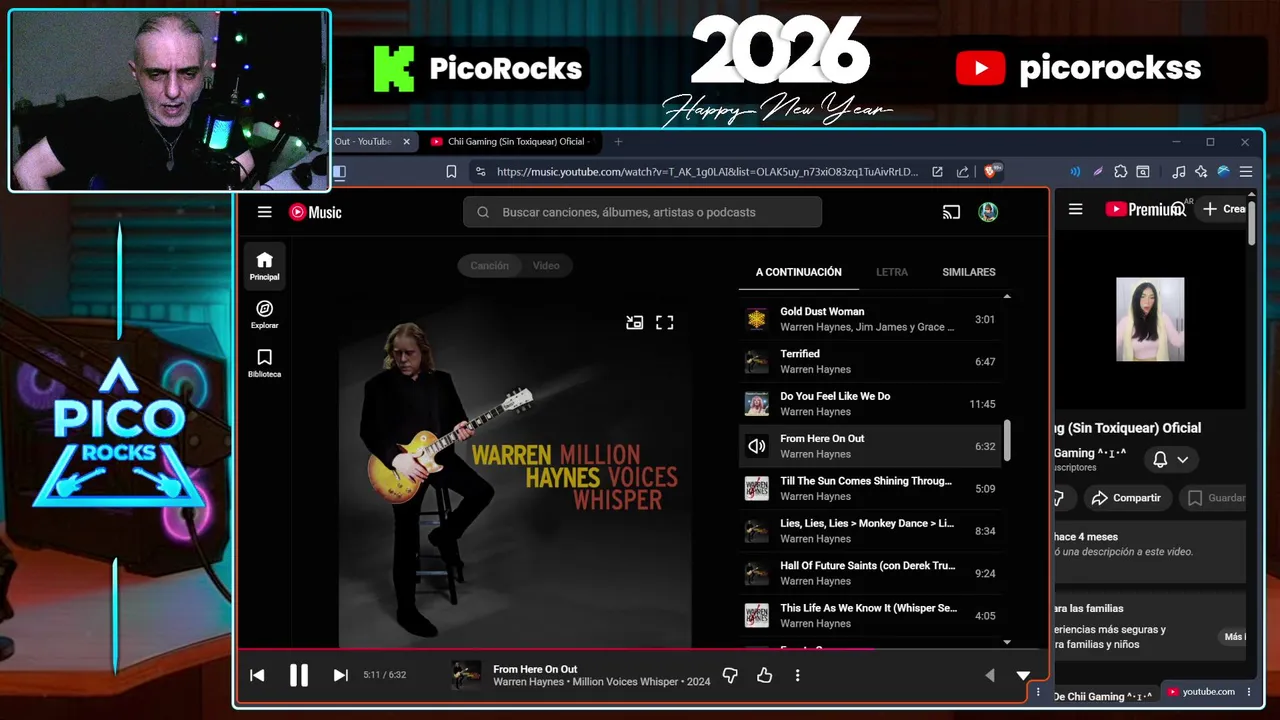1280x720 pixels.
Task: Open Biblioteca in the sidebar
Action: click(264, 363)
